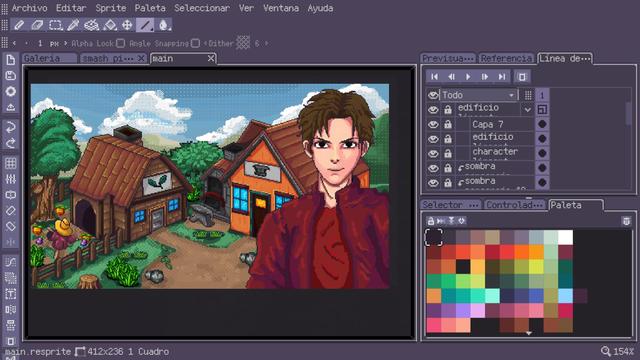
Task: Increase brush size with right arrow
Action: click(66, 43)
